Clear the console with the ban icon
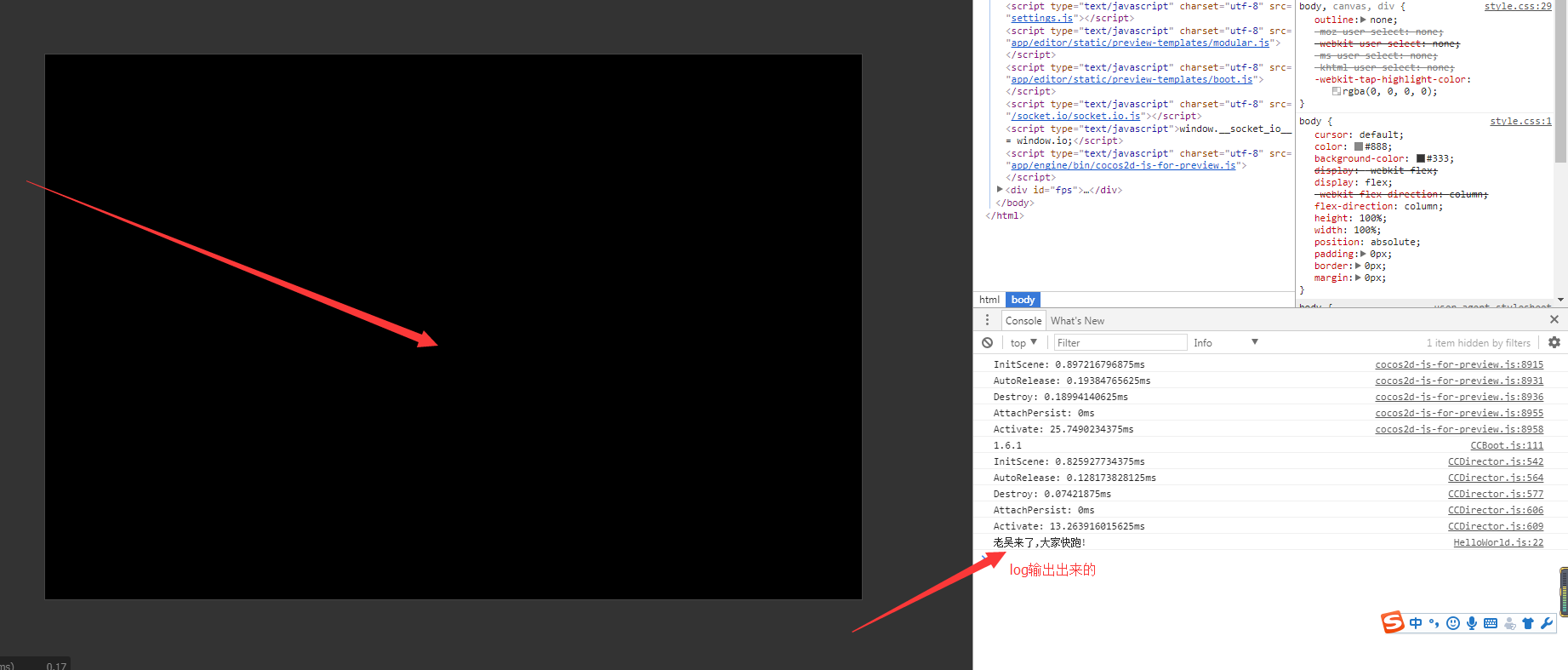1568x670 pixels. point(987,342)
